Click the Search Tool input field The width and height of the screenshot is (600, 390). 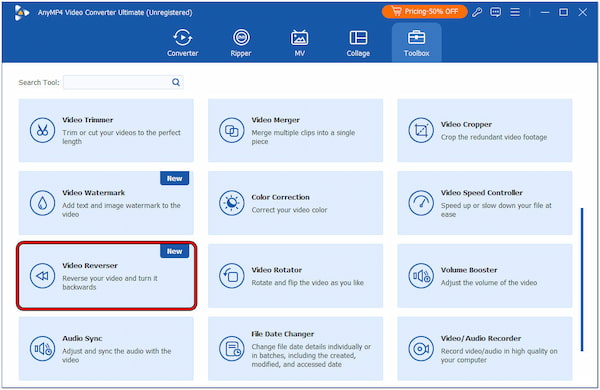tap(123, 82)
